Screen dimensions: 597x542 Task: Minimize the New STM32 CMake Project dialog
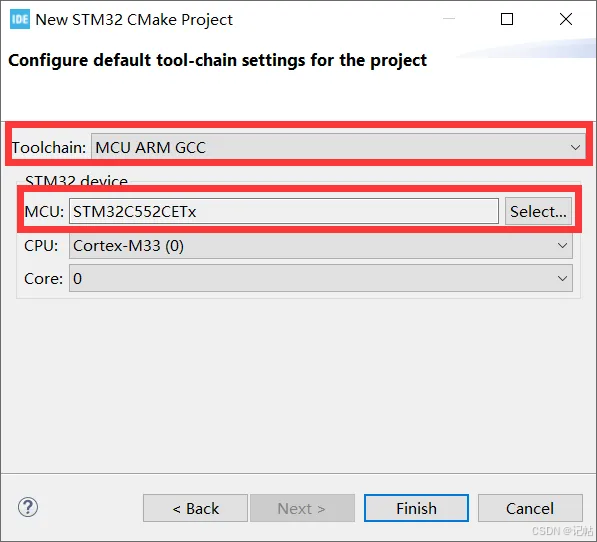point(449,18)
